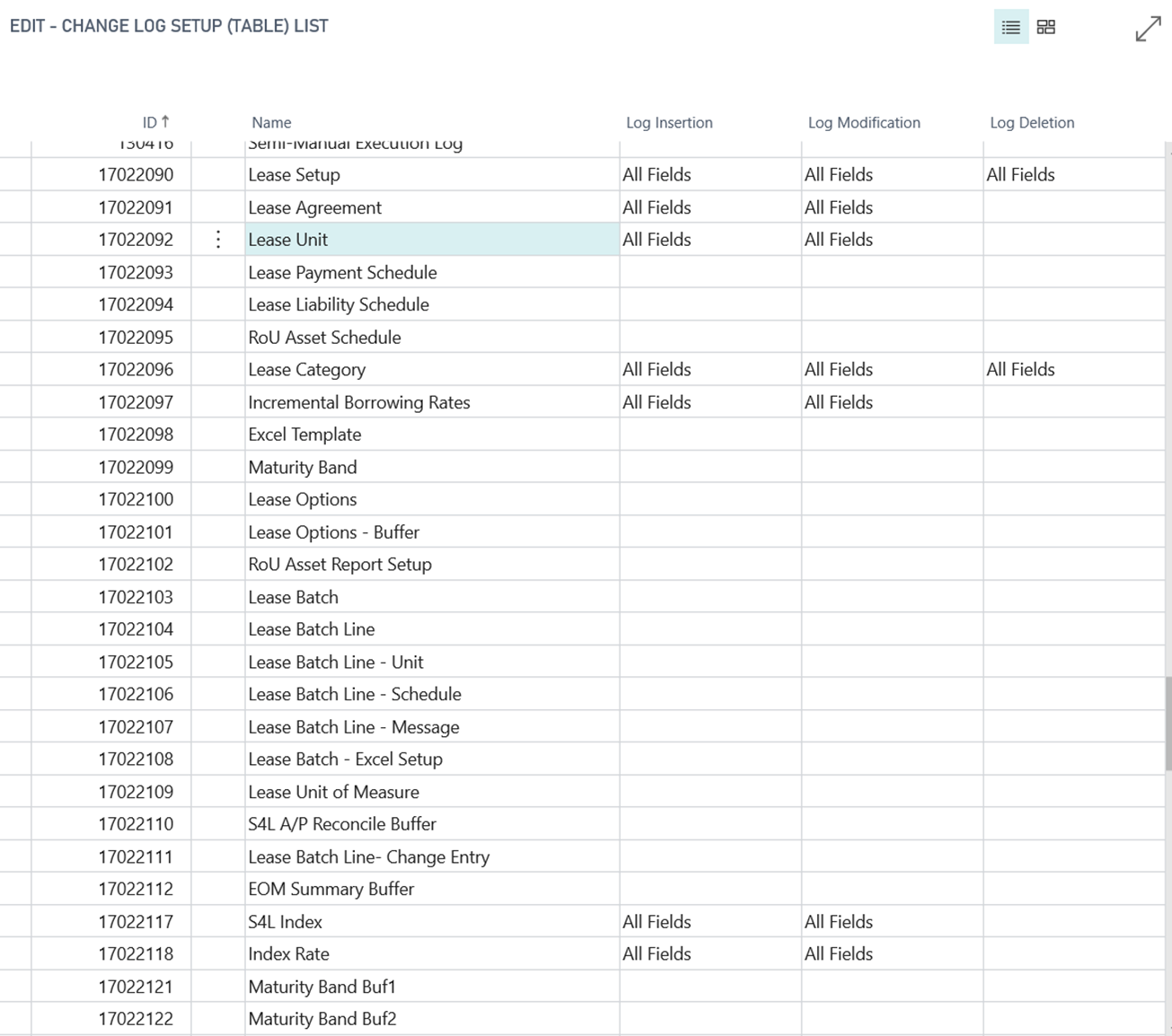
Task: Open Log Modification dropdown for Incremental Borrowing Rates
Action: 893,402
